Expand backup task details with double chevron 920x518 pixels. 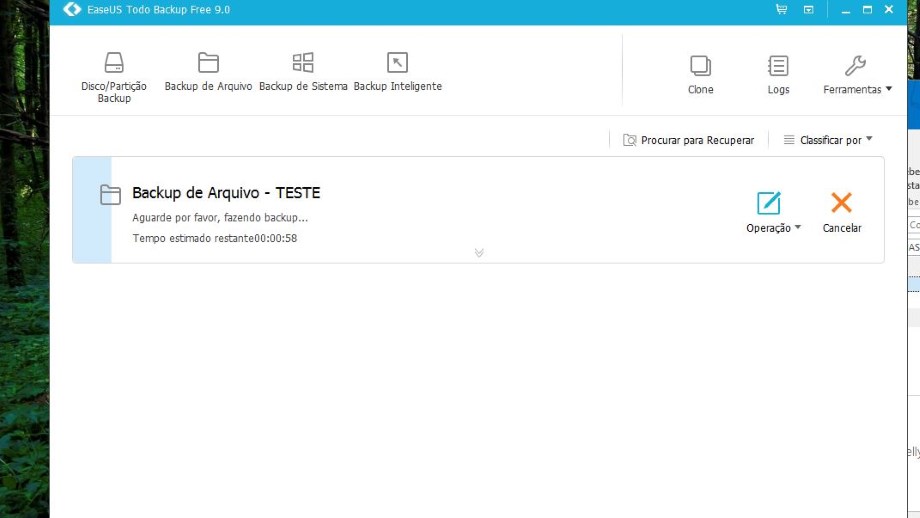tap(479, 253)
